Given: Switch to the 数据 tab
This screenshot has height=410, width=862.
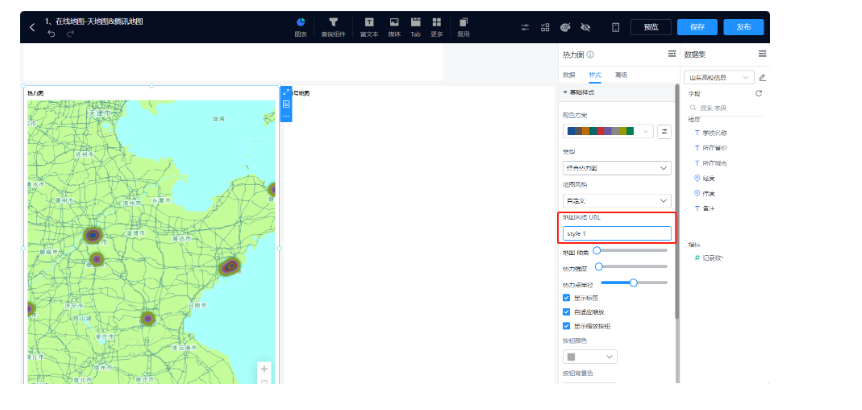Looking at the screenshot, I should [x=569, y=75].
